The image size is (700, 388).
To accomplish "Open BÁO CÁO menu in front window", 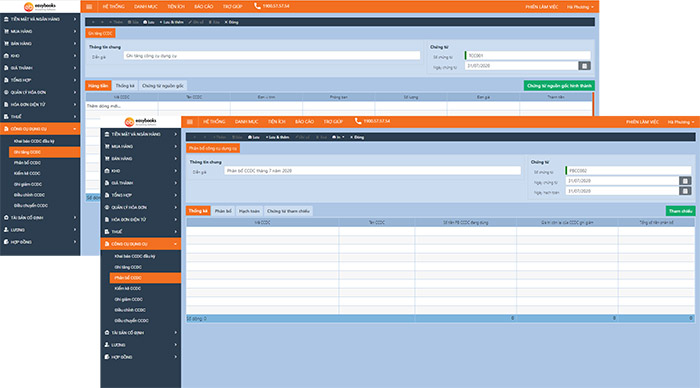I will pos(304,122).
